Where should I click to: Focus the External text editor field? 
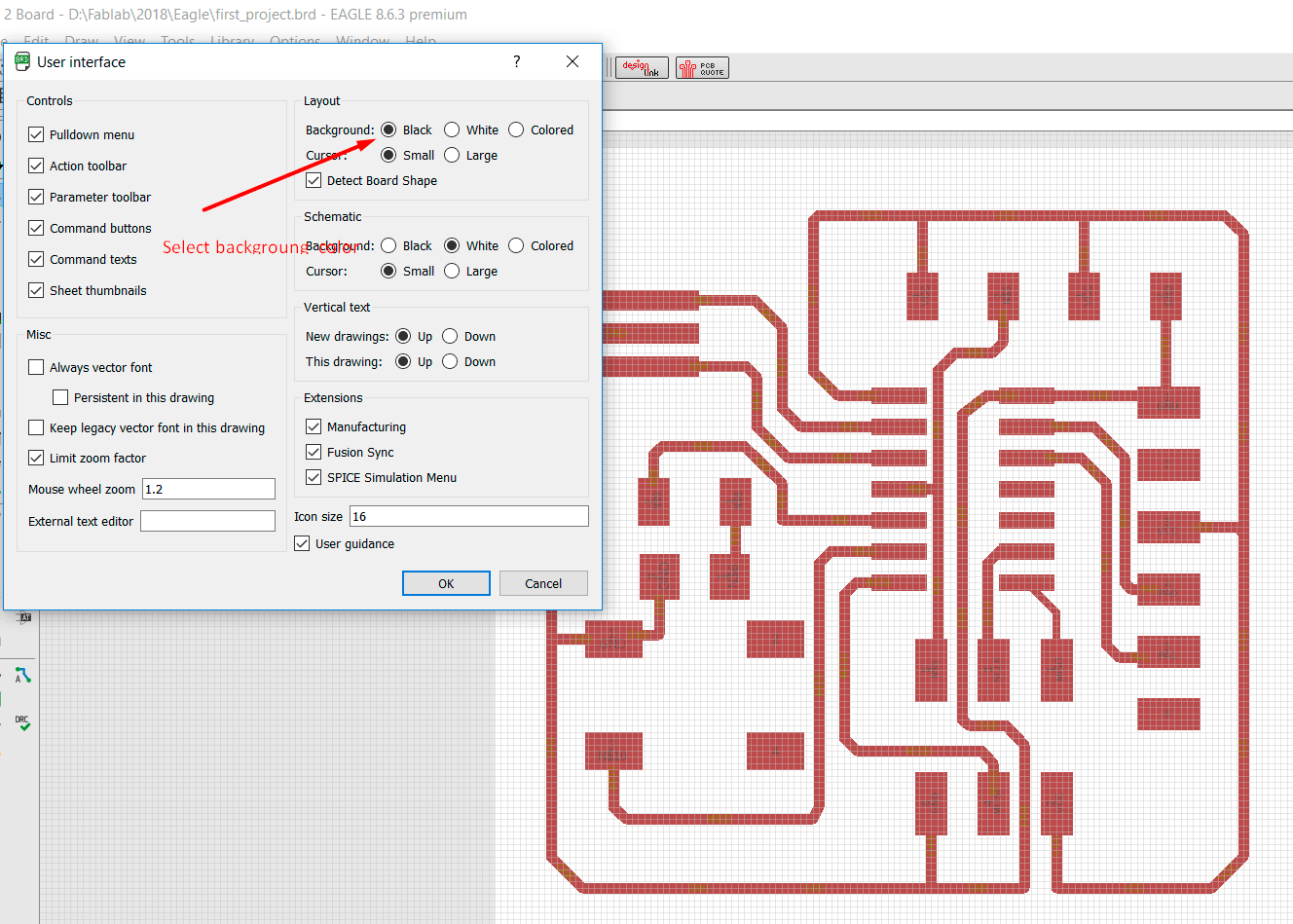tap(207, 521)
